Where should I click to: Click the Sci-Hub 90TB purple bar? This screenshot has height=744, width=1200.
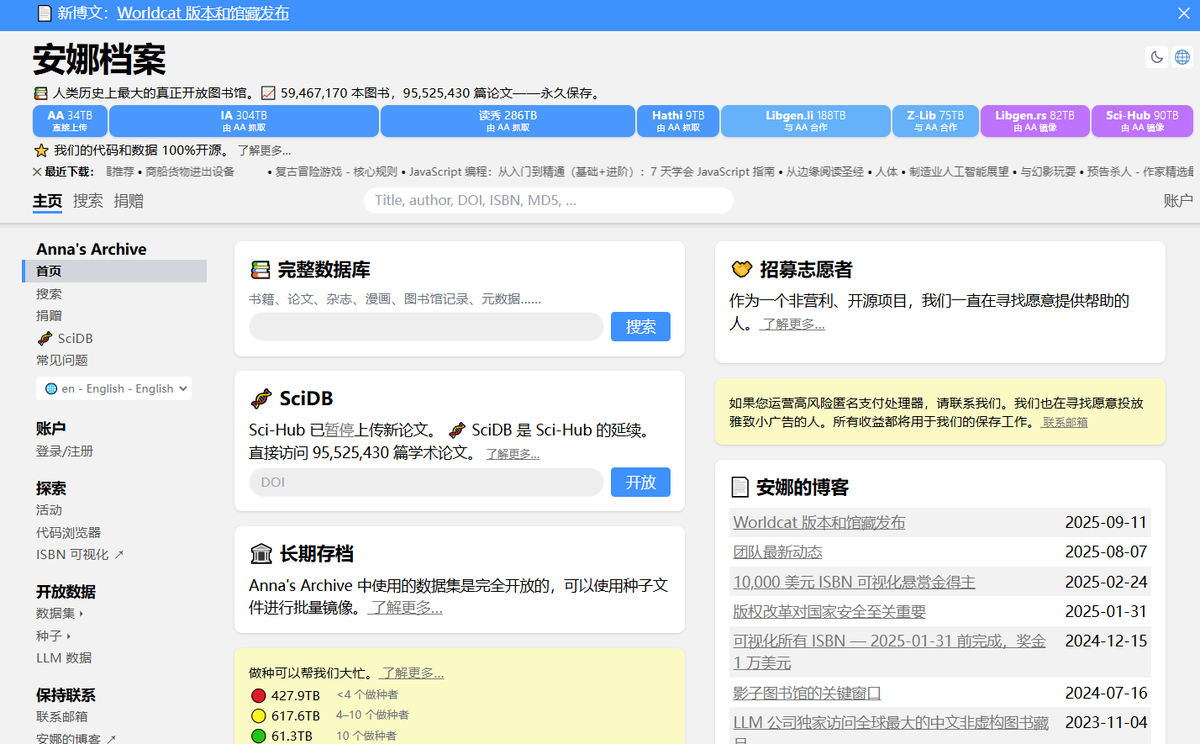1142,121
